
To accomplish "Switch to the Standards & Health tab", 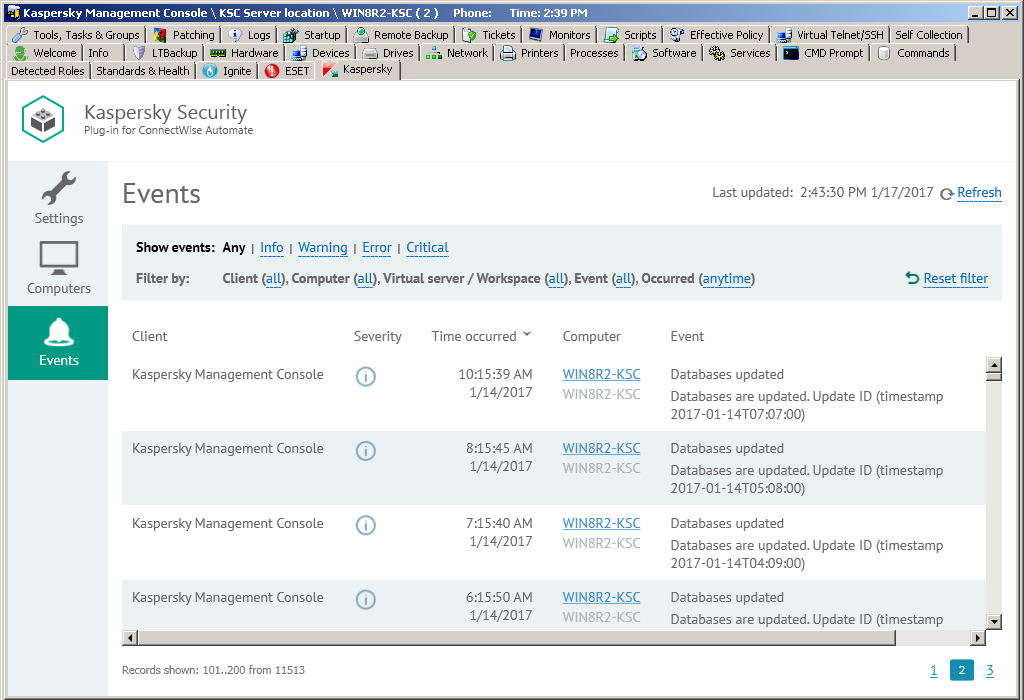I will tap(142, 70).
